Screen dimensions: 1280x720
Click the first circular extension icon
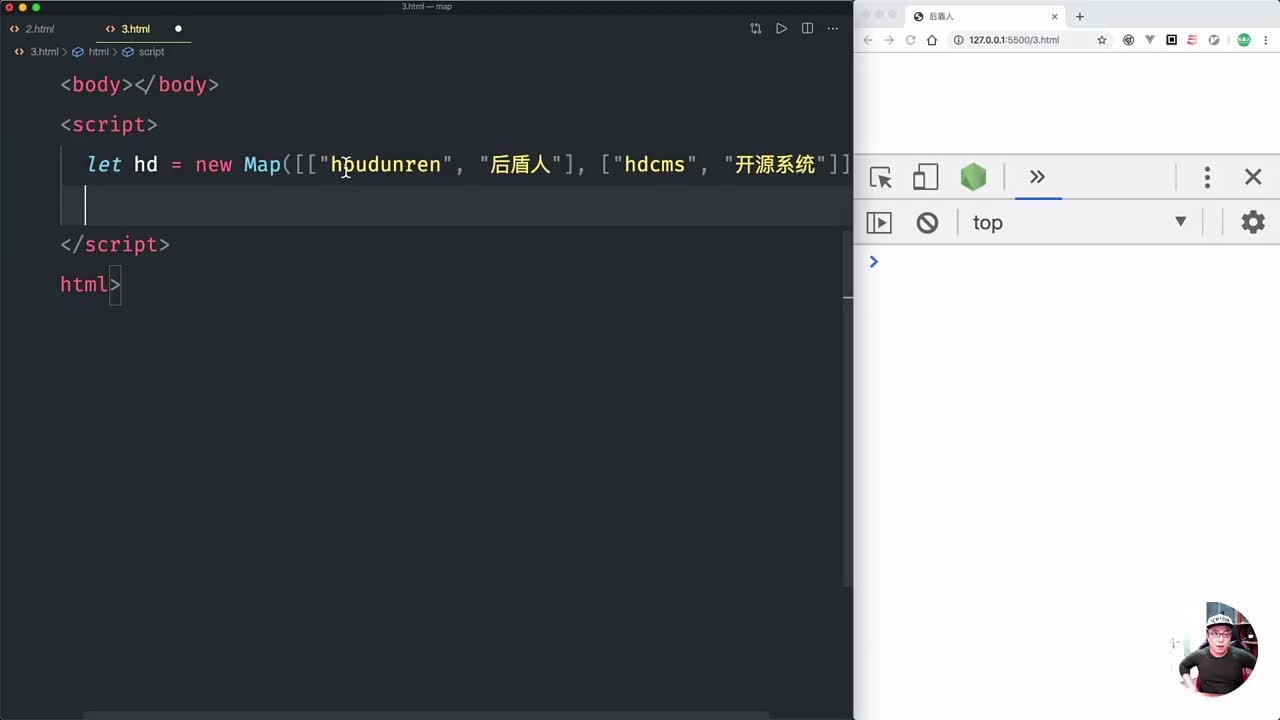click(x=1129, y=40)
